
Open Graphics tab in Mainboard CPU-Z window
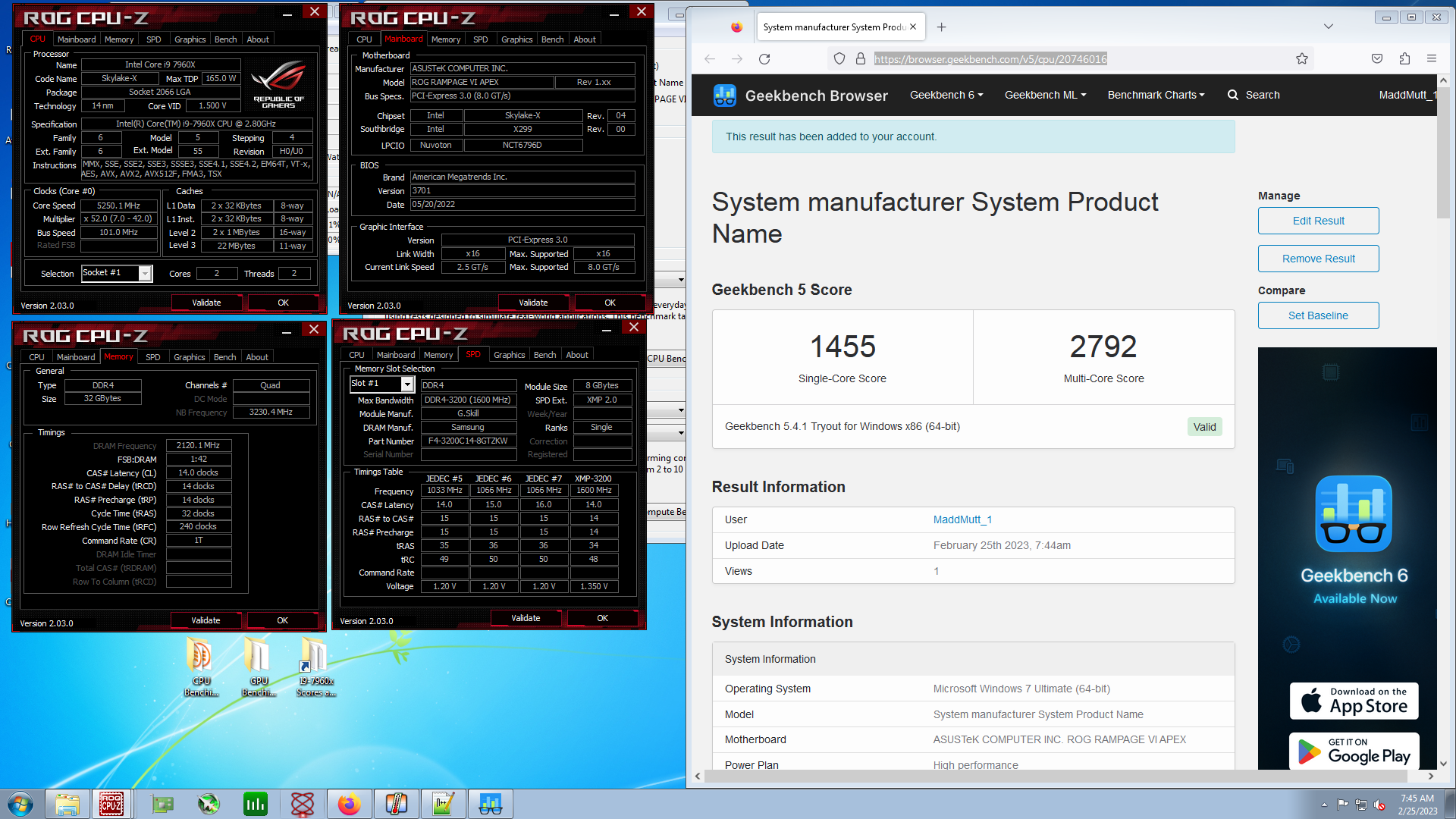(x=516, y=39)
